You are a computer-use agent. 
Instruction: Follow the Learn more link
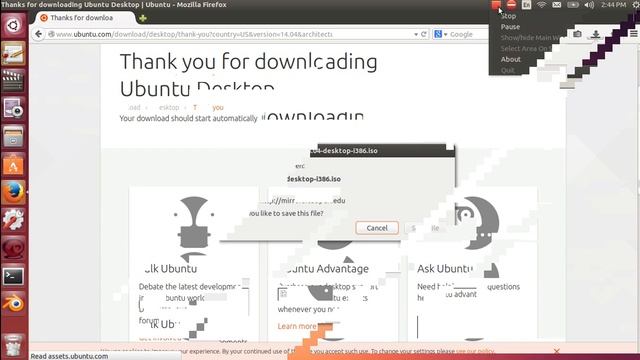tap(297, 326)
